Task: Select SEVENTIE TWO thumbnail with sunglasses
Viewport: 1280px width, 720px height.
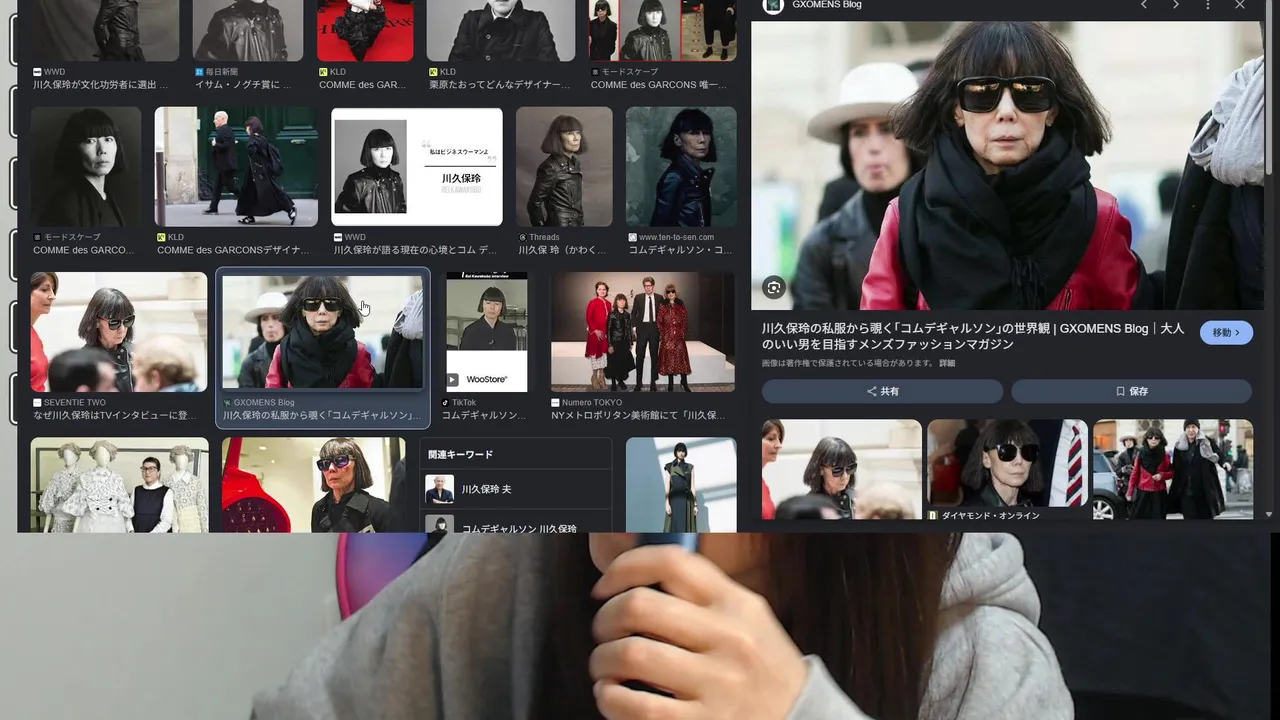Action: (119, 332)
